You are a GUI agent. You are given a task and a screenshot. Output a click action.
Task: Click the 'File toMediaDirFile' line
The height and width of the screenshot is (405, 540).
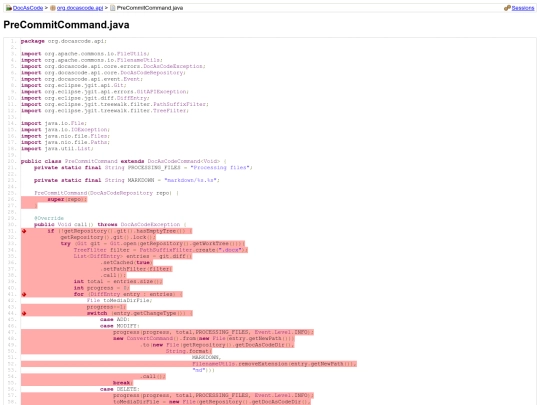click(120, 301)
